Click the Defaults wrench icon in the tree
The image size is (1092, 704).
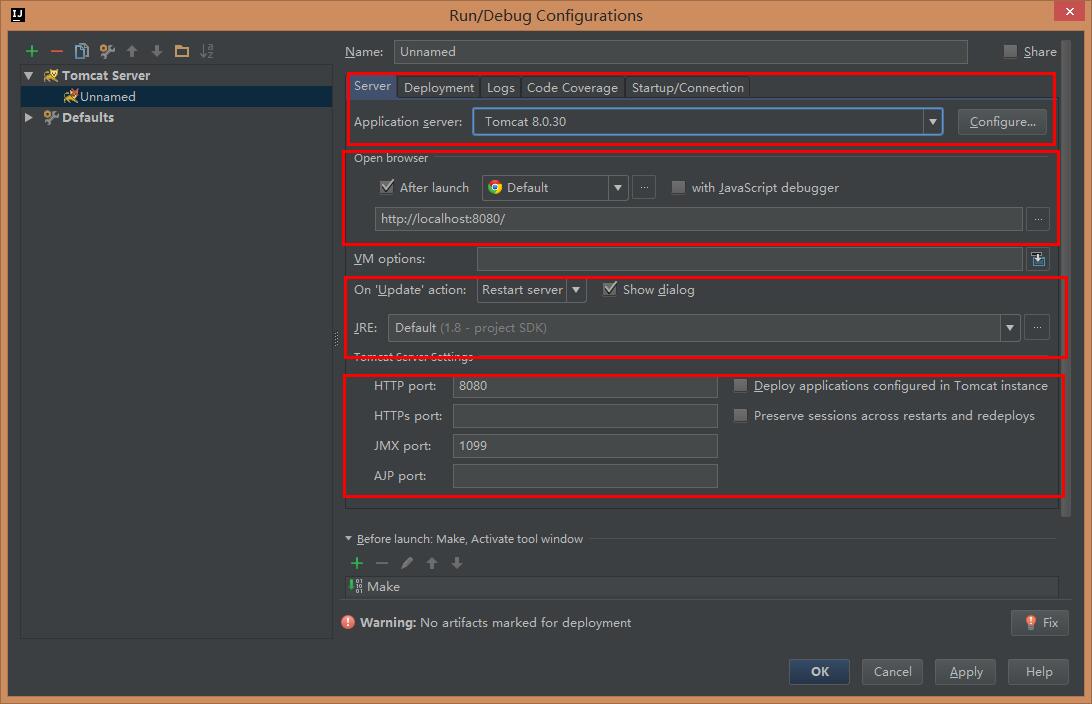[x=51, y=117]
